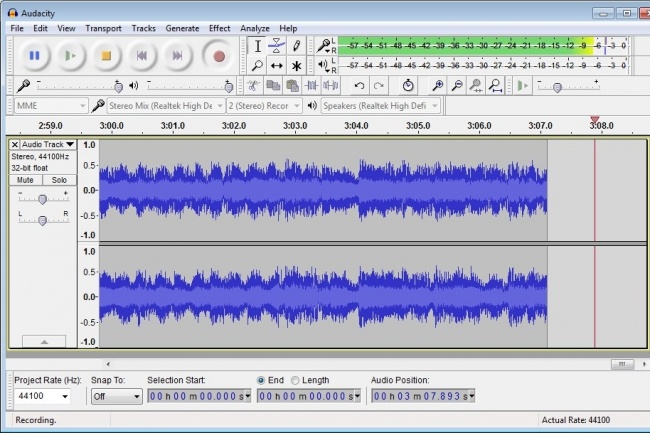Toggle Solo on the Audio Track
This screenshot has height=433, width=650.
[59, 180]
